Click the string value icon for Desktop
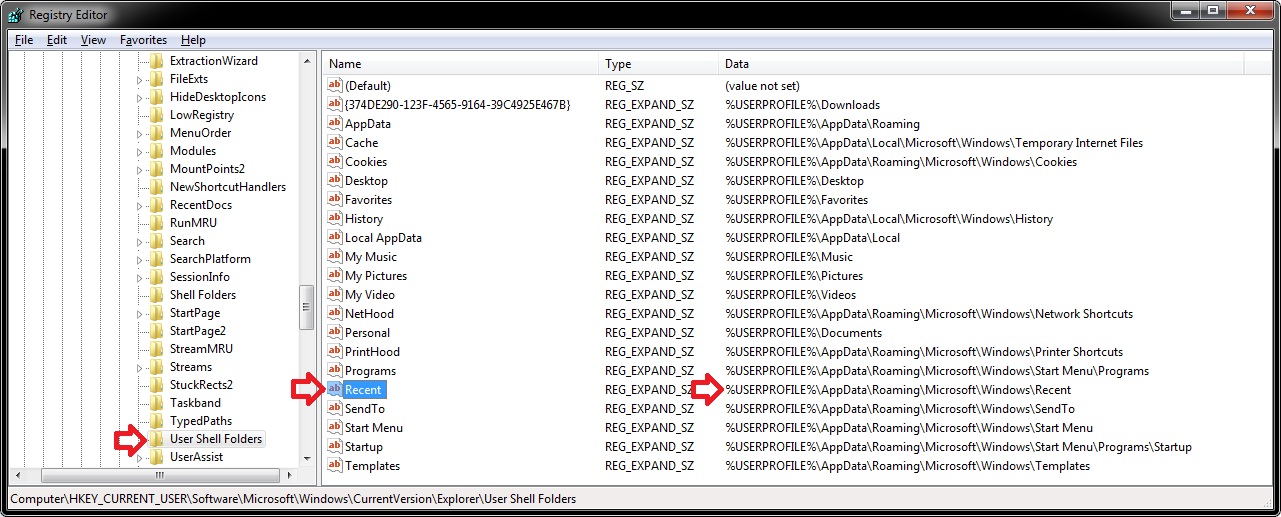This screenshot has height=517, width=1281. 335,181
